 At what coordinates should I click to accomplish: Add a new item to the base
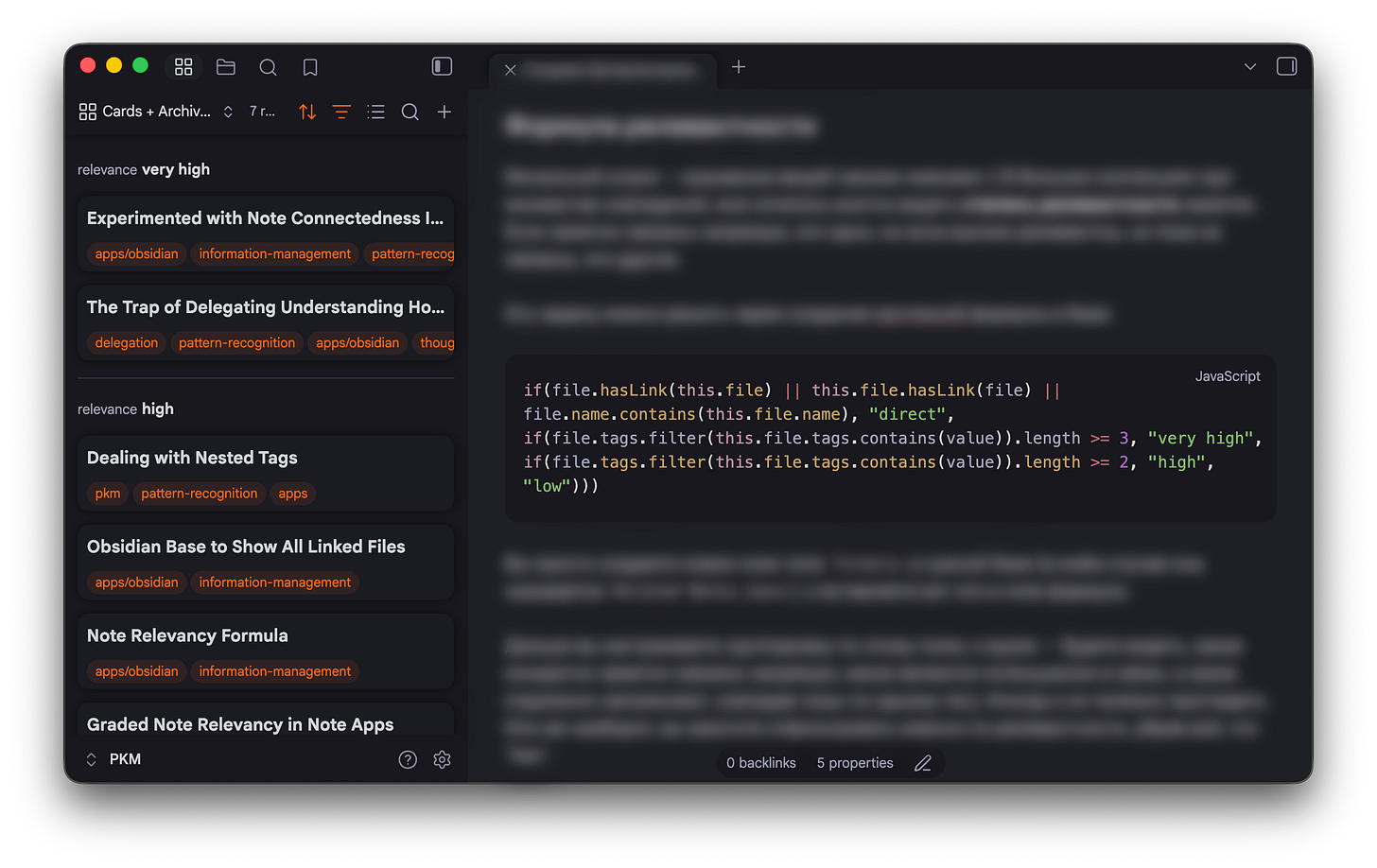(444, 112)
